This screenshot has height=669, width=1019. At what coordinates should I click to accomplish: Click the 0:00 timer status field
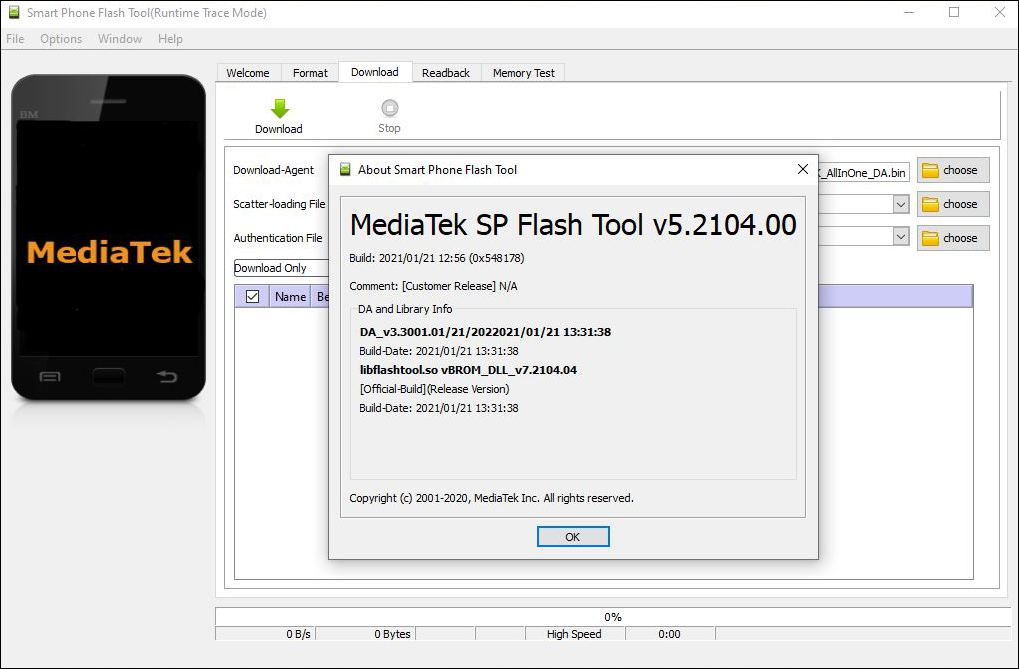tap(670, 634)
